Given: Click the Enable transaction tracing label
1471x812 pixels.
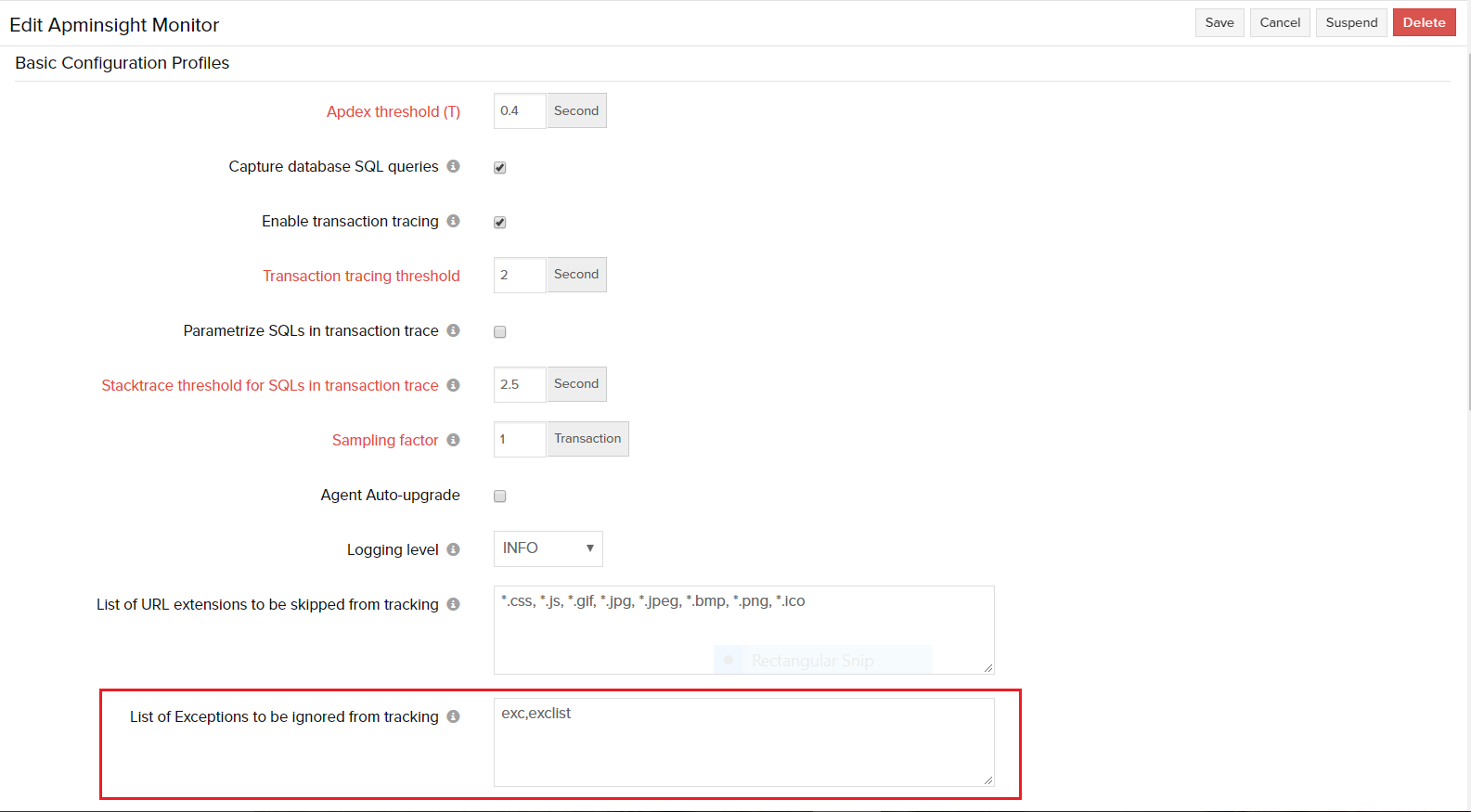Looking at the screenshot, I should [350, 221].
